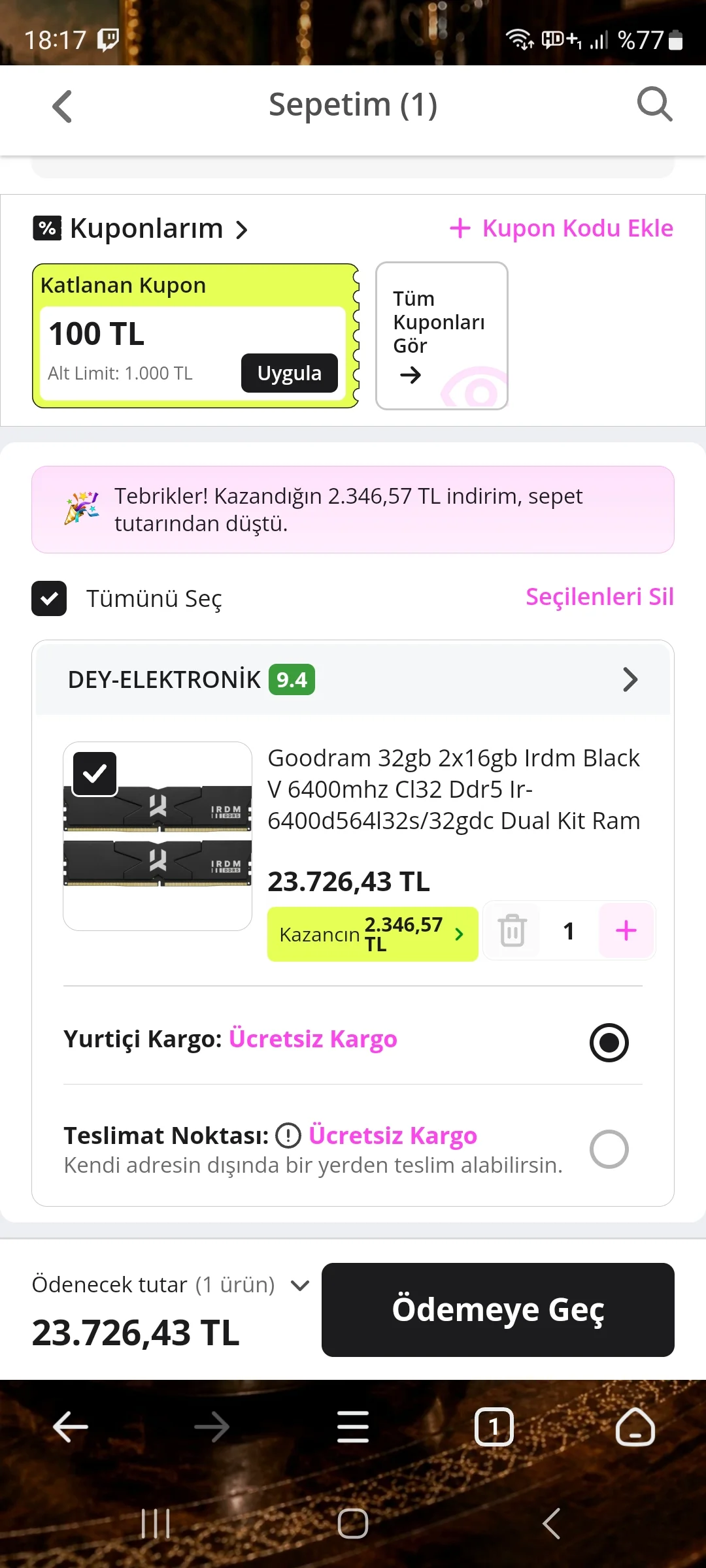Select Teslimat Noktası radio option

(609, 1149)
